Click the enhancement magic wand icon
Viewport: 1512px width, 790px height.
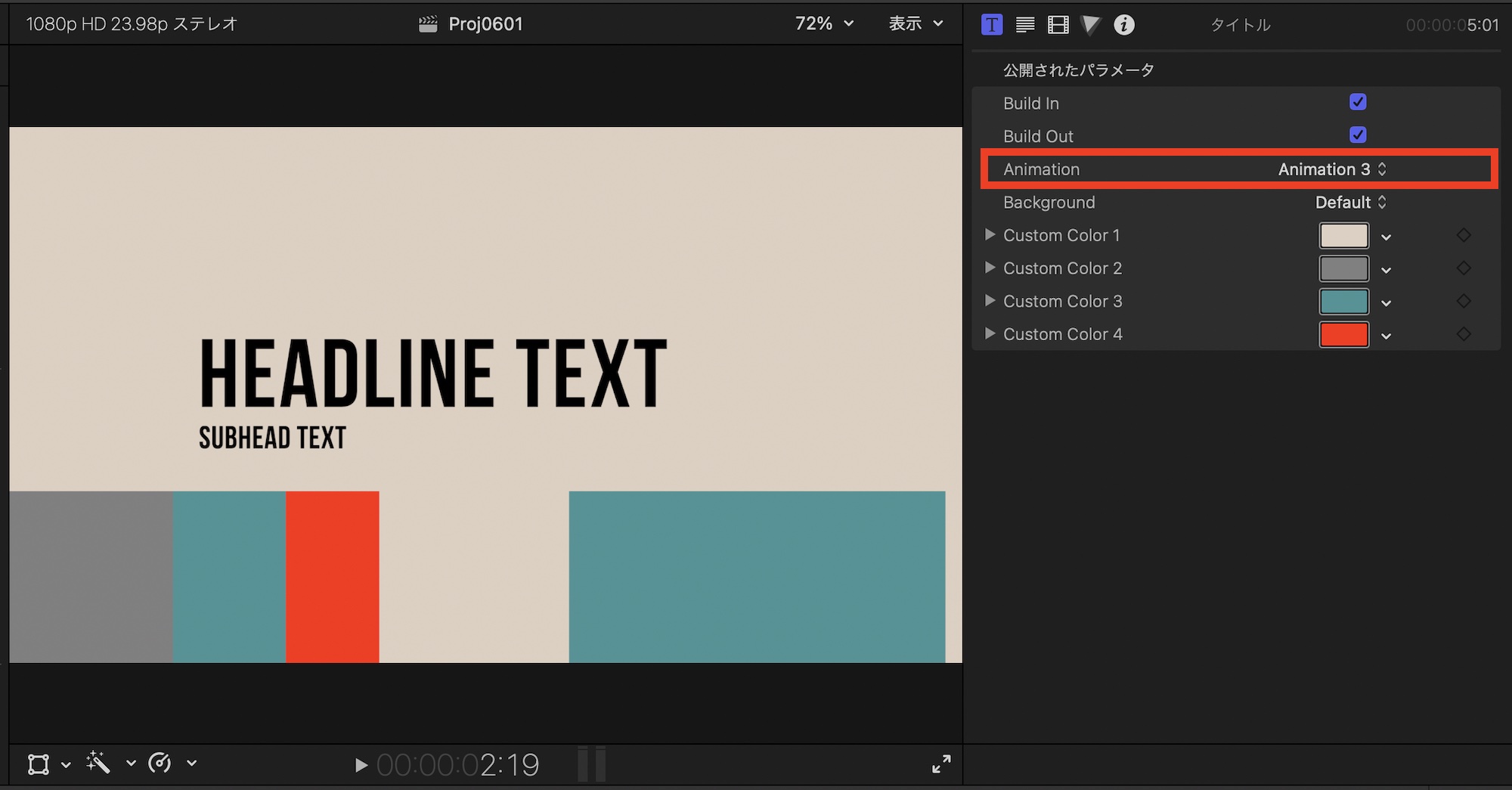point(98,763)
